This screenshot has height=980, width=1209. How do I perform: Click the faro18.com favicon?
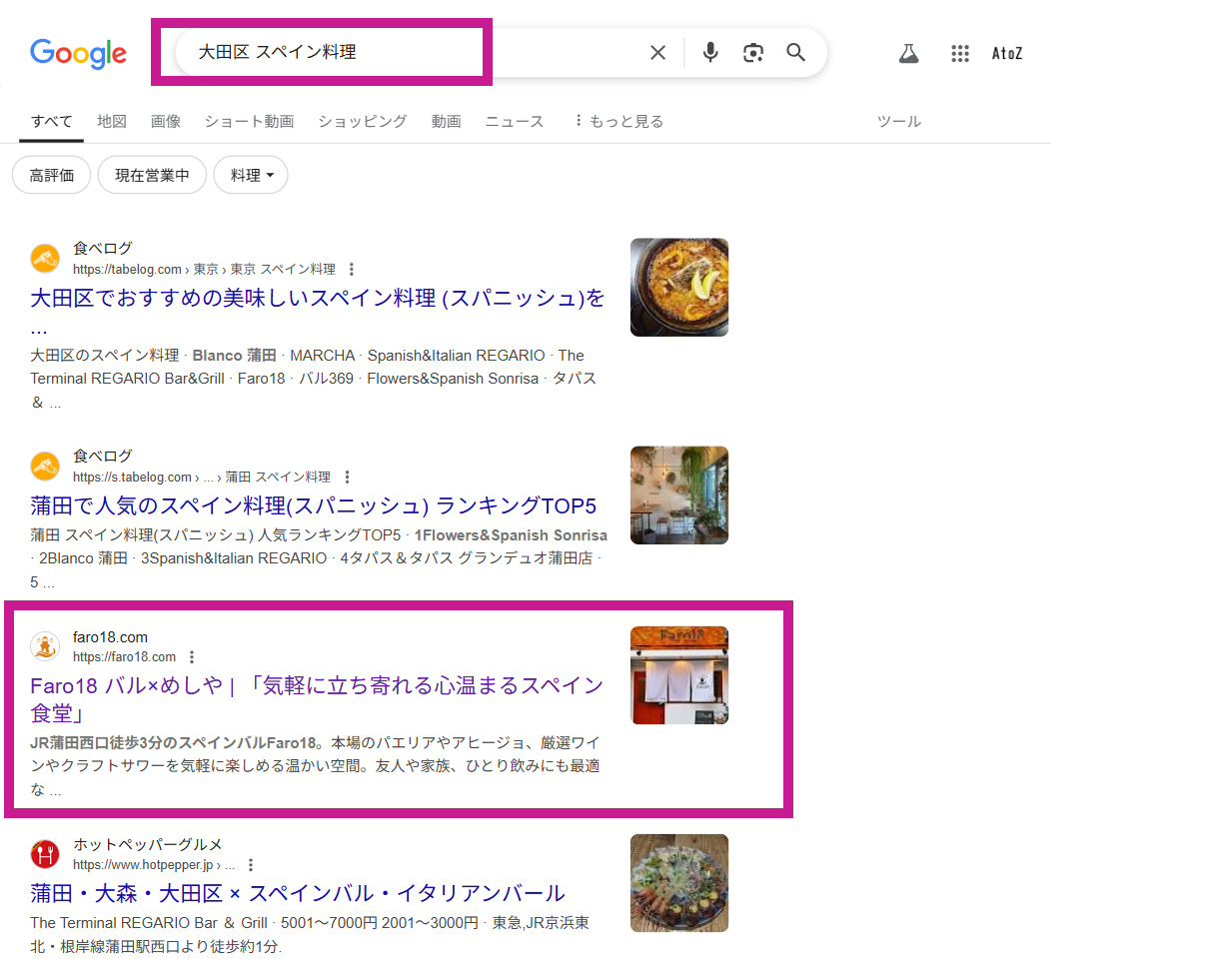pos(45,646)
